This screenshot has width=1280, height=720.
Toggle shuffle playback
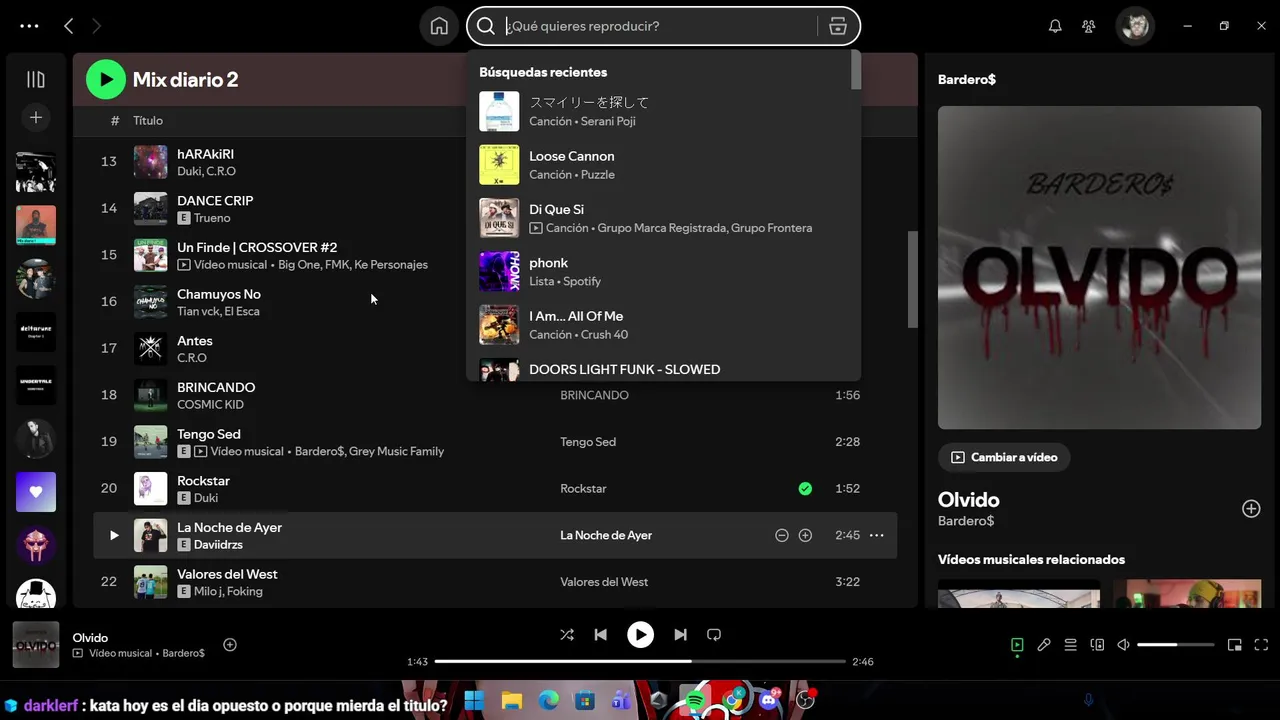[x=567, y=634]
